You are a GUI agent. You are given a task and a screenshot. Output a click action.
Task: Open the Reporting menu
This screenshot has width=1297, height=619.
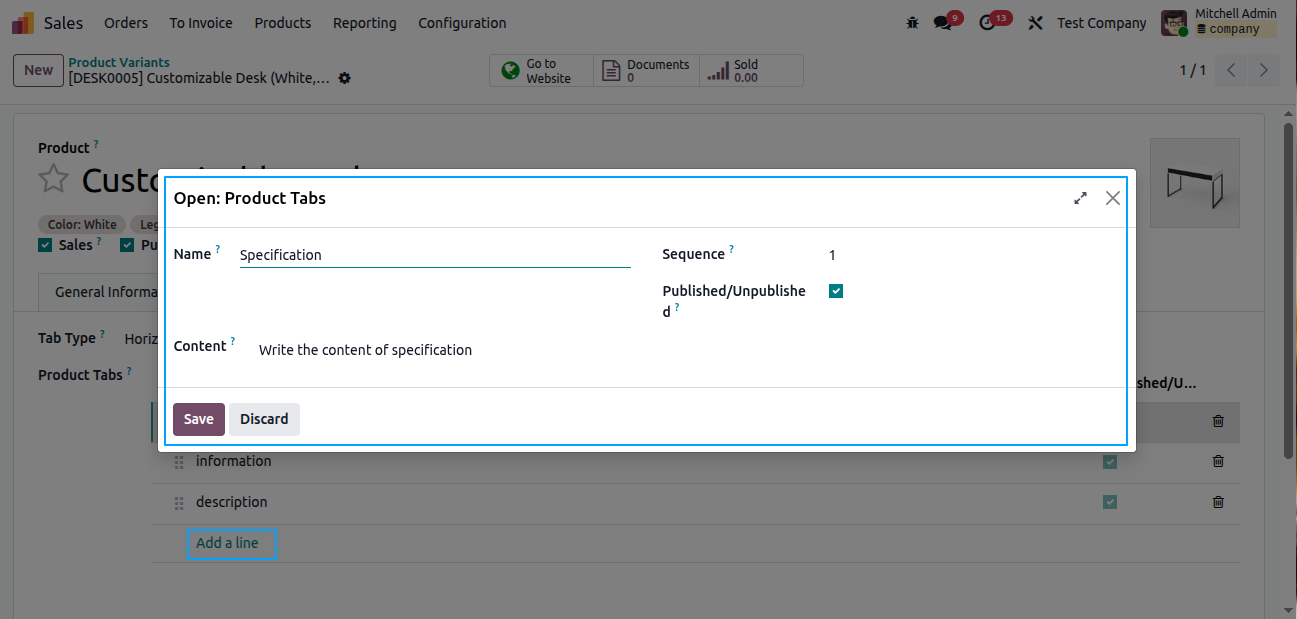pos(364,23)
